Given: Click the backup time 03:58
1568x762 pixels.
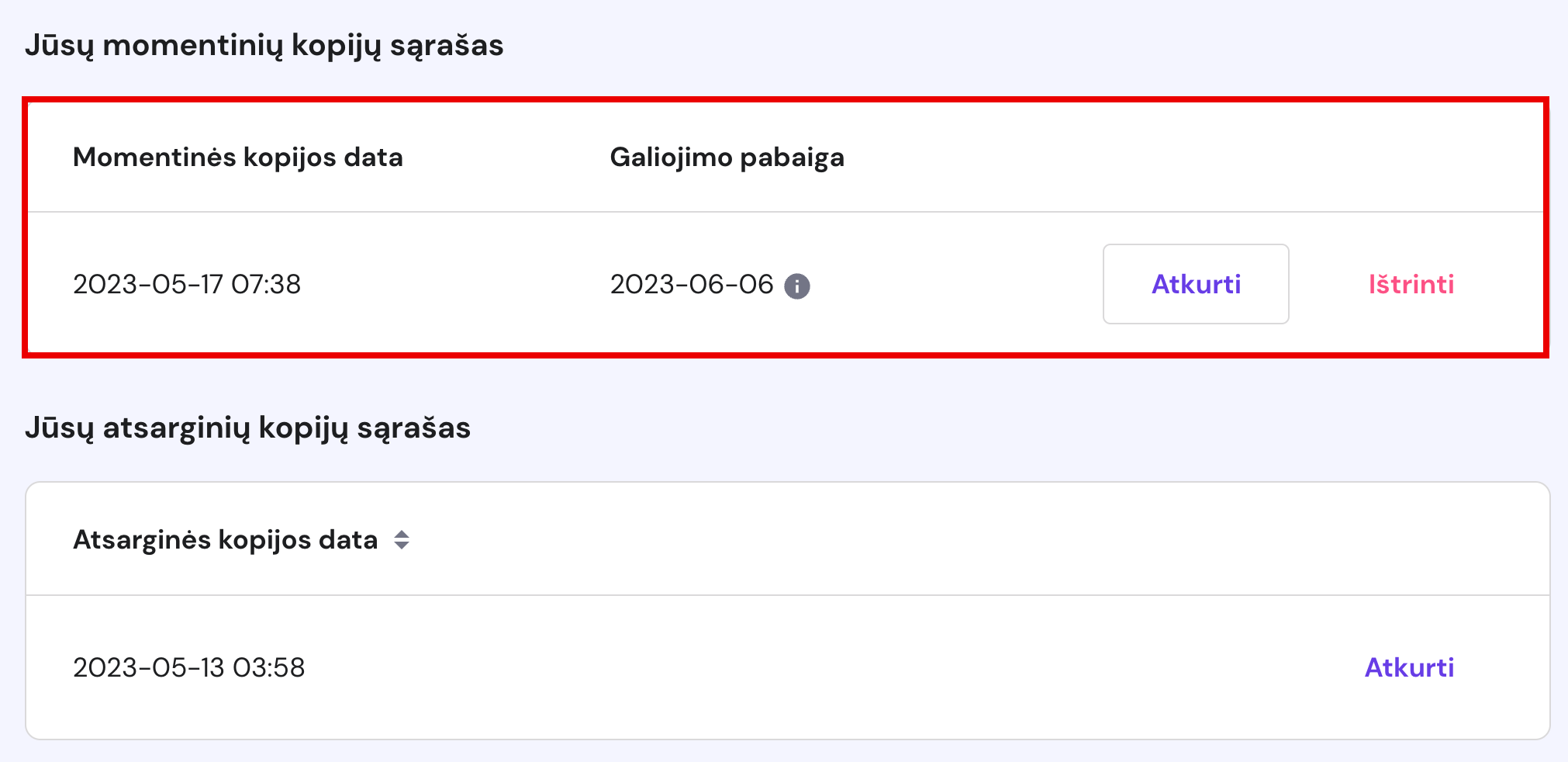Looking at the screenshot, I should point(269,667).
